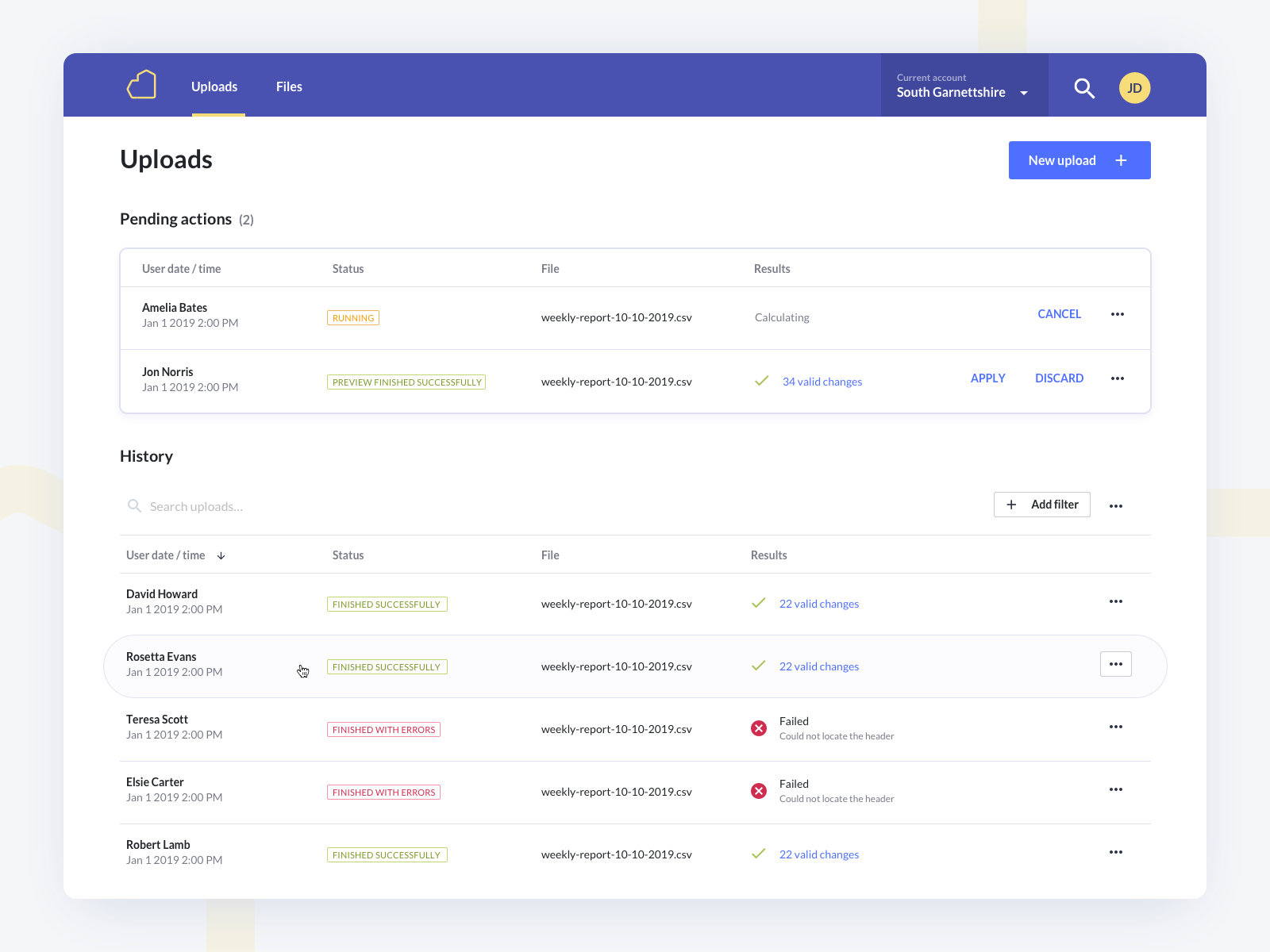Viewport: 1270px width, 952px height.
Task: Open search from the top navigation bar
Action: (x=1084, y=89)
